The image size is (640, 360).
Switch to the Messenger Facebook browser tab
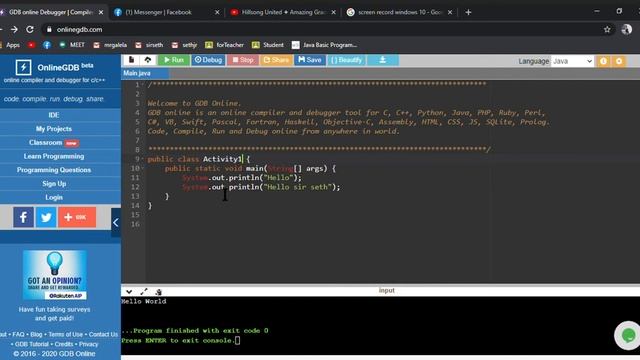167,12
